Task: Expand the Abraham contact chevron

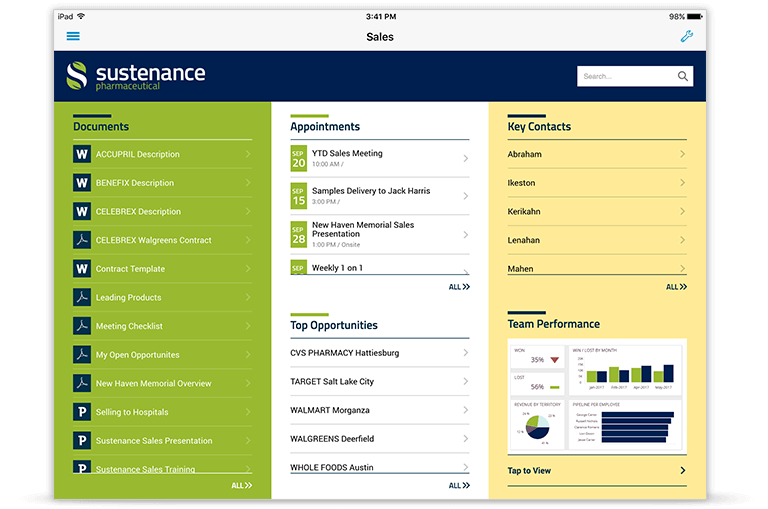Action: click(x=682, y=154)
